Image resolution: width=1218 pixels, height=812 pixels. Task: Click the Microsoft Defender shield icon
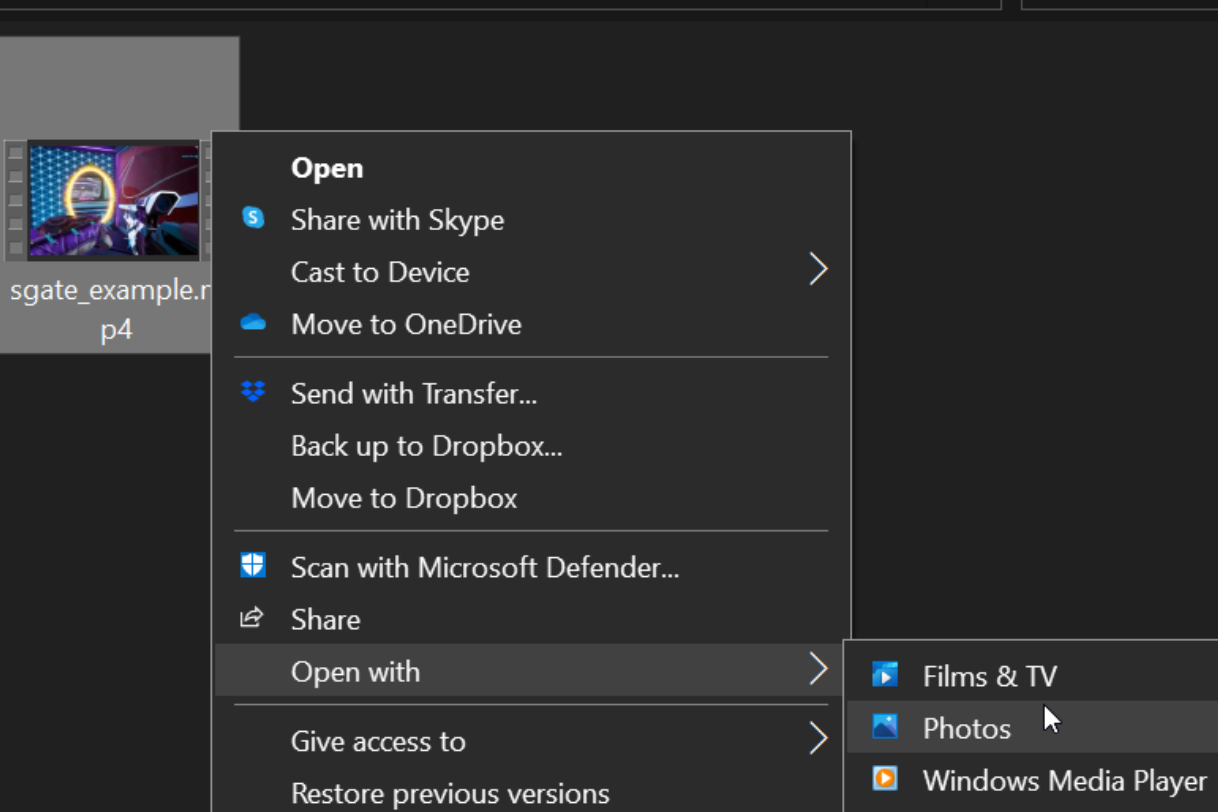point(253,565)
